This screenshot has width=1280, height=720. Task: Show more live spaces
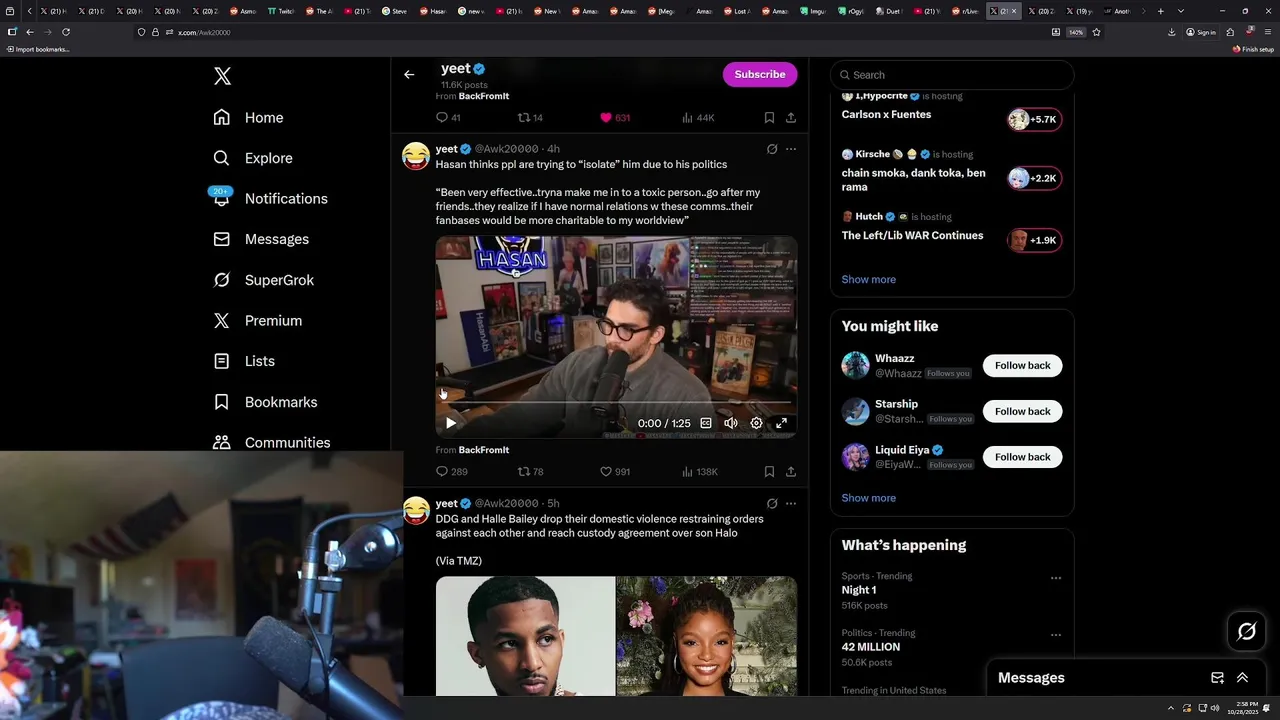point(868,279)
